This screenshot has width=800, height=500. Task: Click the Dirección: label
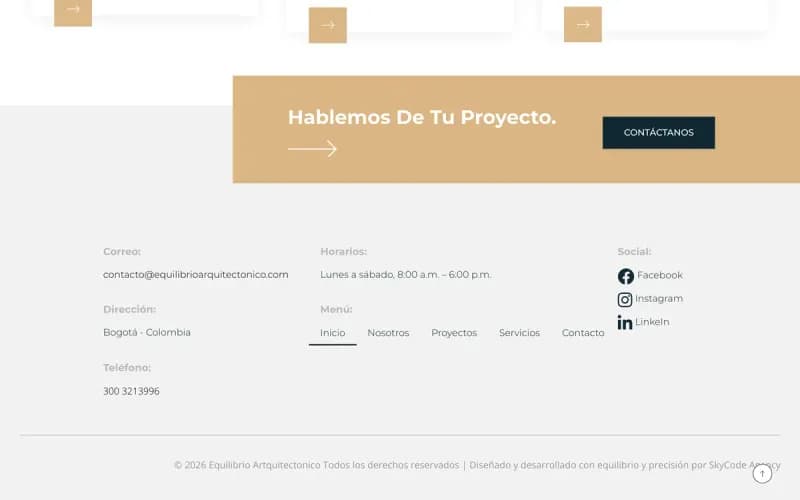click(x=130, y=309)
